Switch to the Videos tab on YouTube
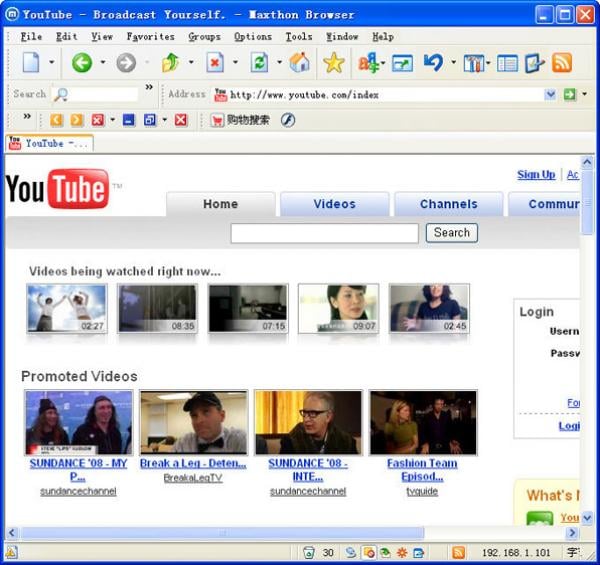The width and height of the screenshot is (600, 565). (x=334, y=204)
